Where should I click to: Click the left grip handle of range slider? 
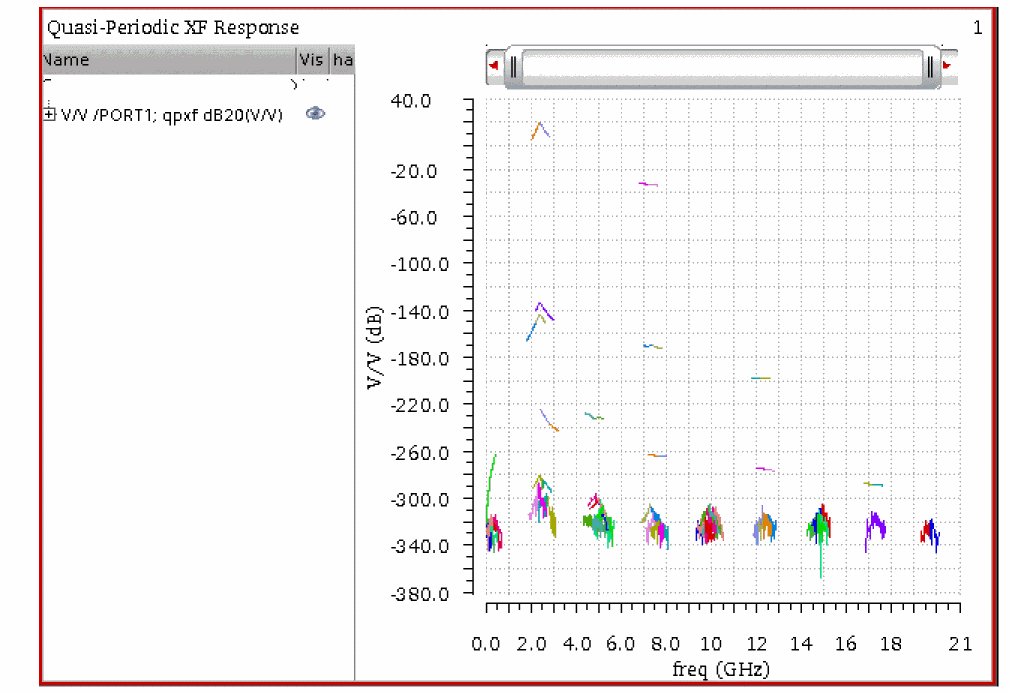(513, 67)
